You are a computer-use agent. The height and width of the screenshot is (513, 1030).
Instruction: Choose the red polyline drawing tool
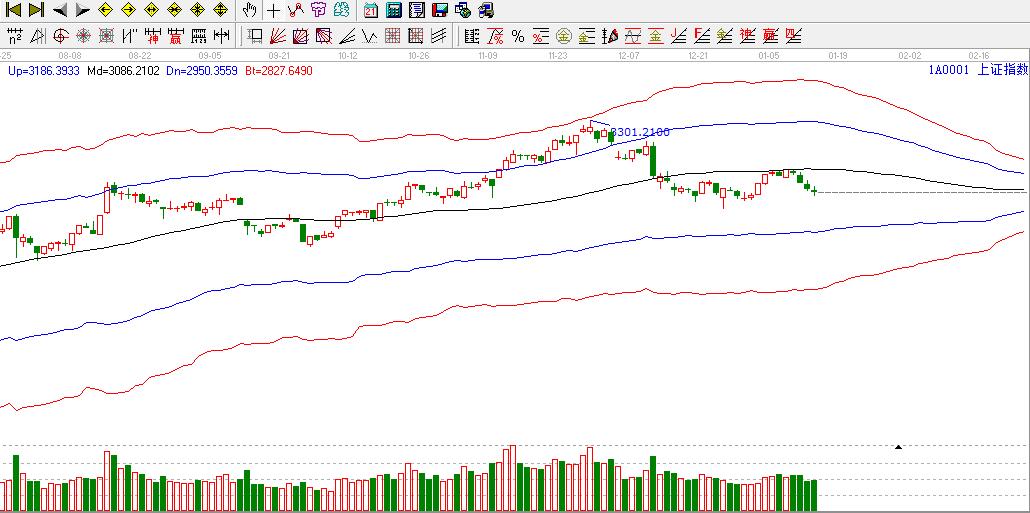[x=295, y=10]
